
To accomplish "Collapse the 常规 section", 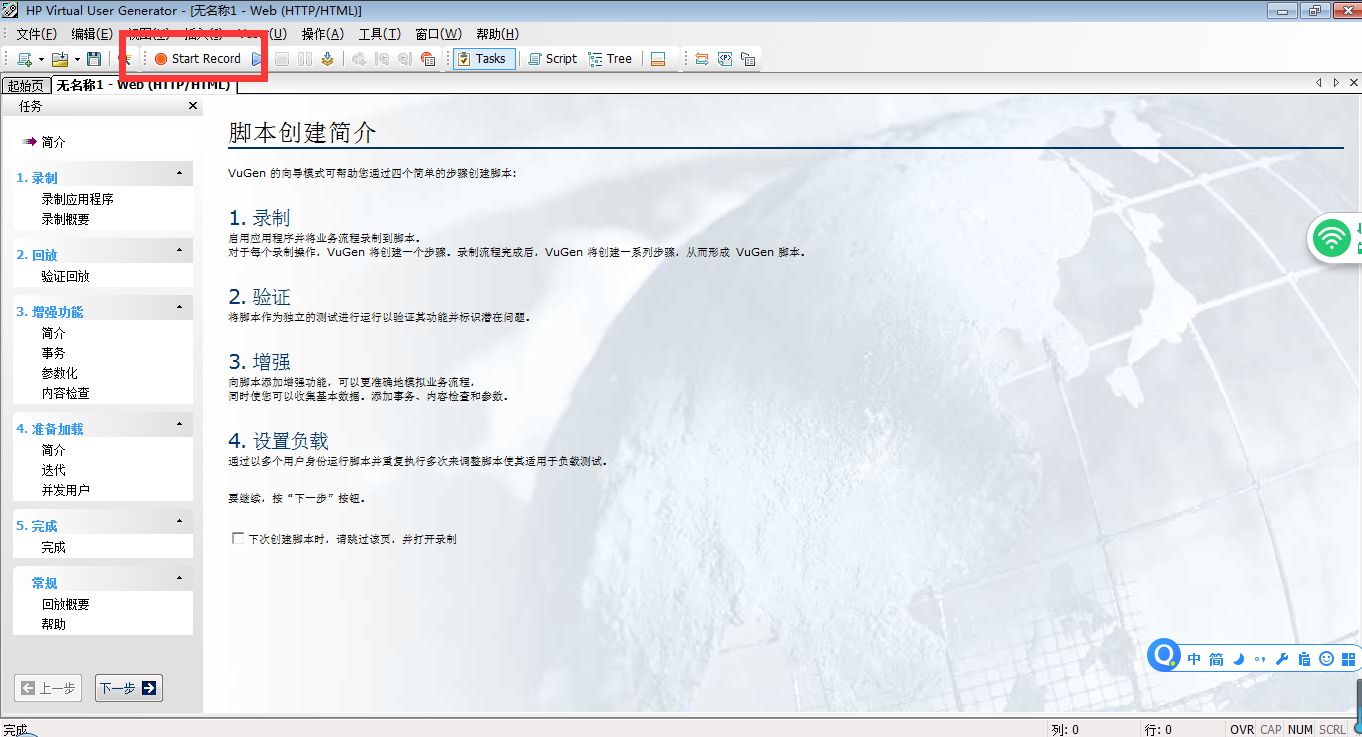I will [179, 579].
